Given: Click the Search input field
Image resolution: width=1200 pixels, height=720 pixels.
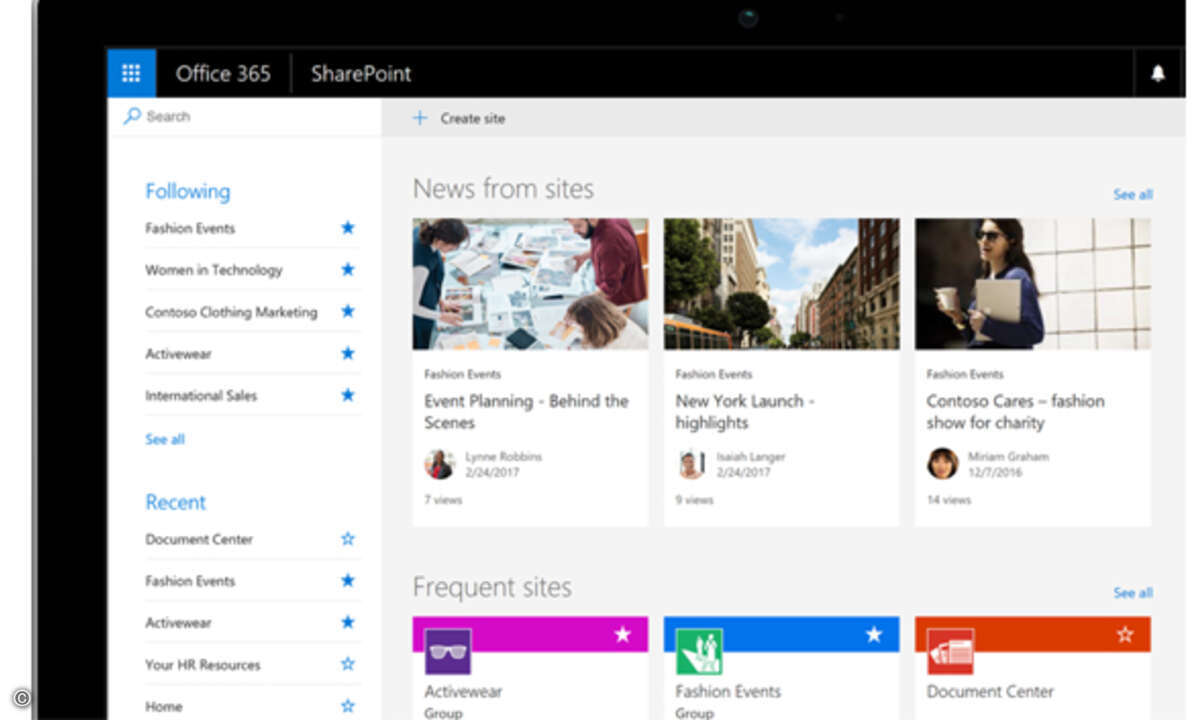Looking at the screenshot, I should [x=244, y=117].
